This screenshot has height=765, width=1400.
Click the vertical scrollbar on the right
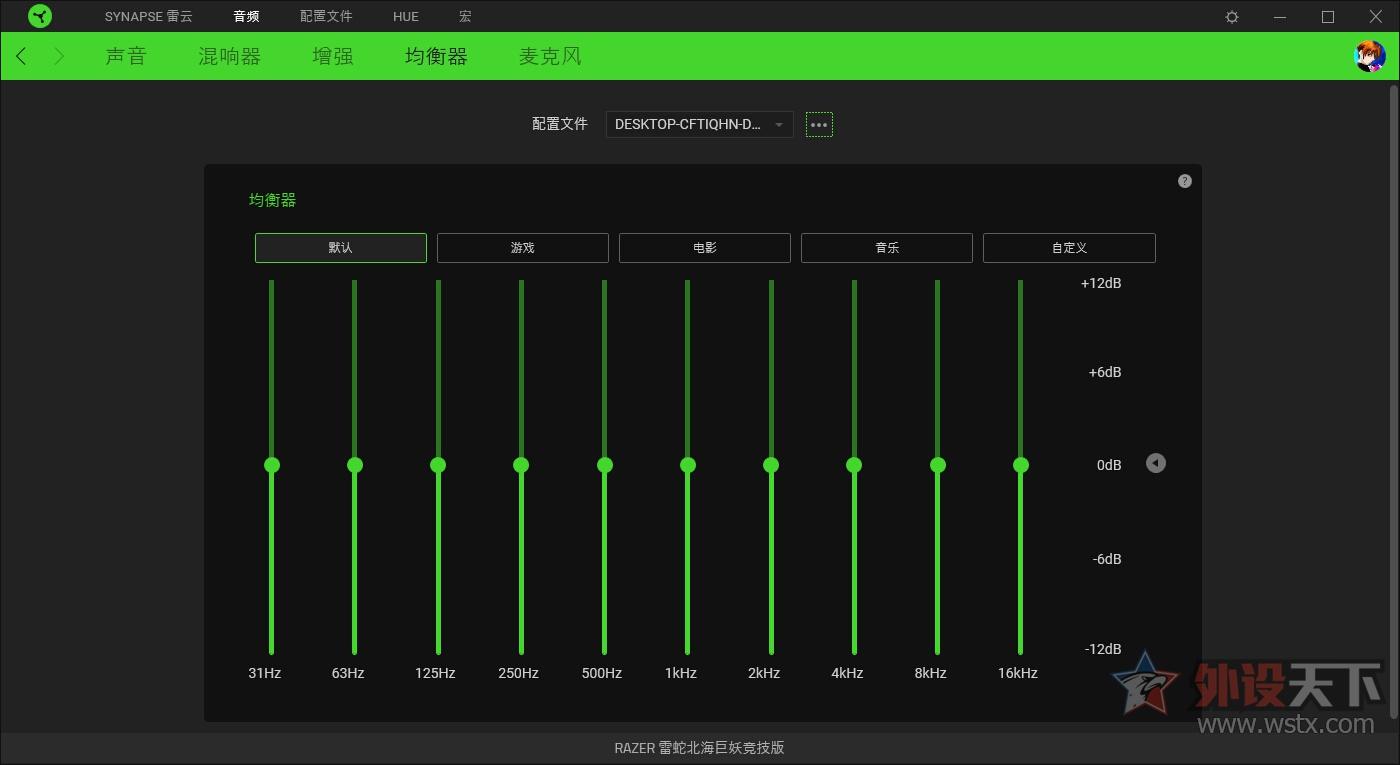(1394, 400)
